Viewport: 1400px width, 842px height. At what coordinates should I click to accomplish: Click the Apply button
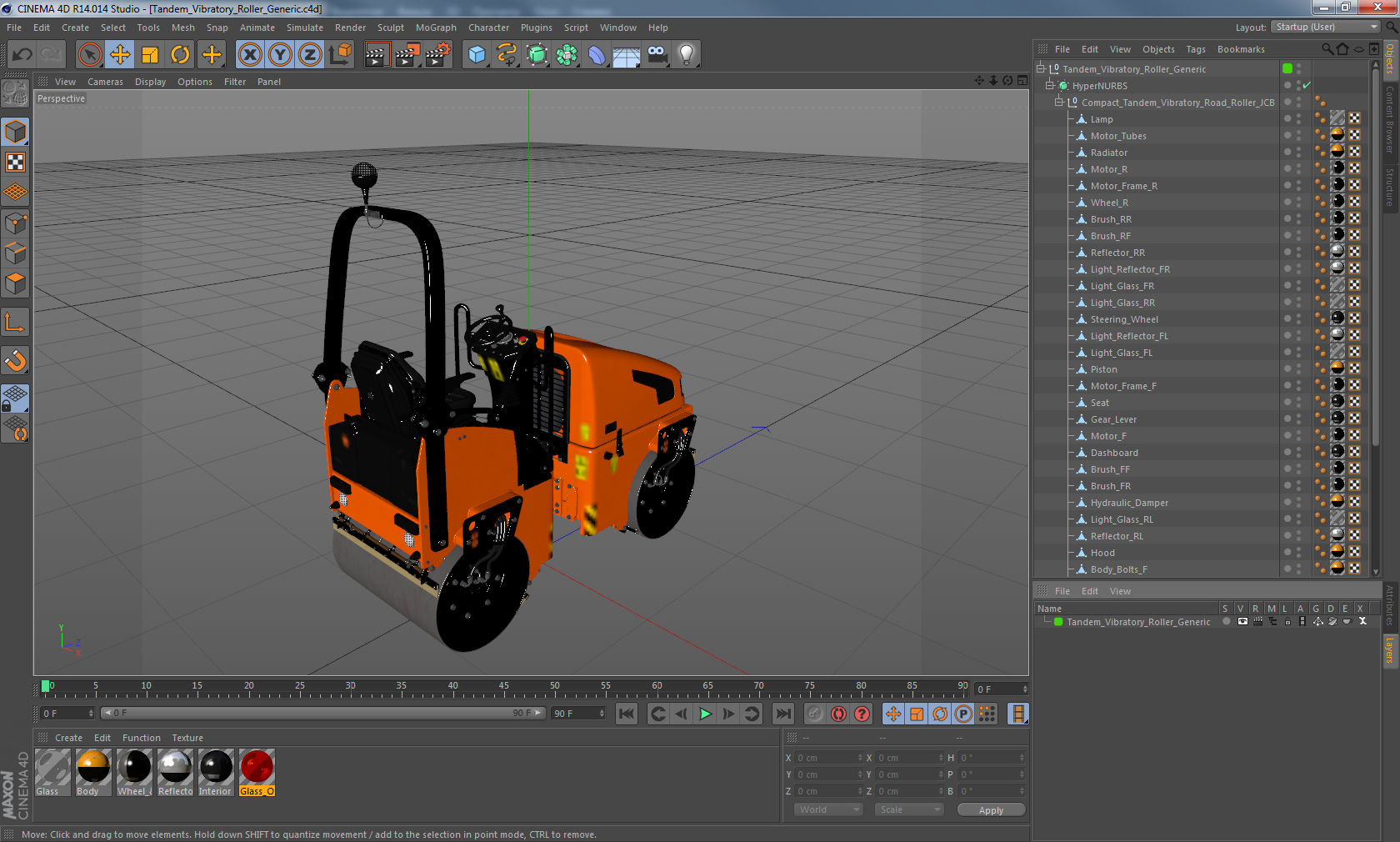(991, 810)
